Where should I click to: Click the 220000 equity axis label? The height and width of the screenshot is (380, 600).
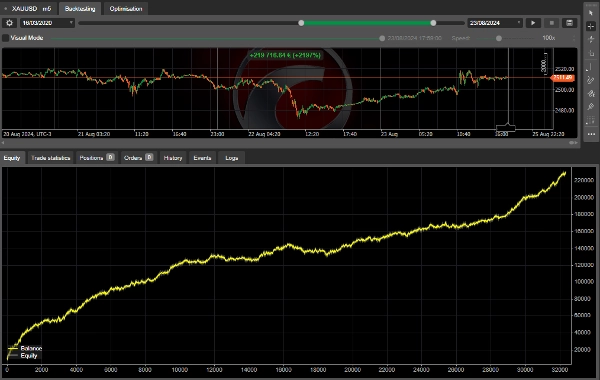584,180
